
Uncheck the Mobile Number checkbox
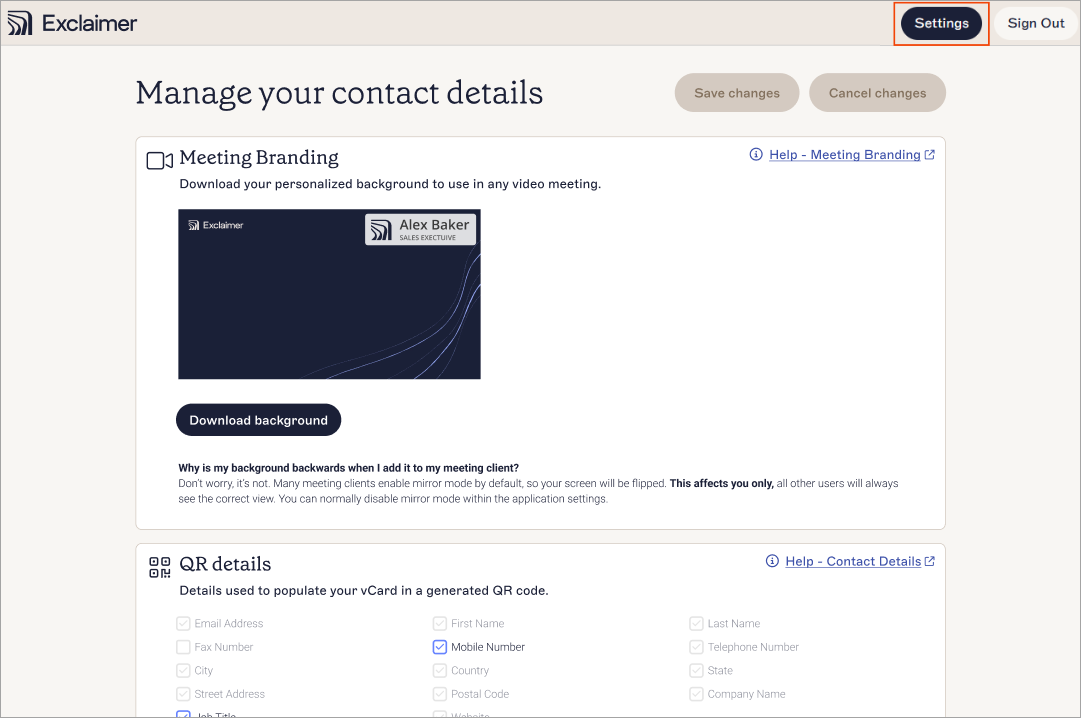[439, 647]
